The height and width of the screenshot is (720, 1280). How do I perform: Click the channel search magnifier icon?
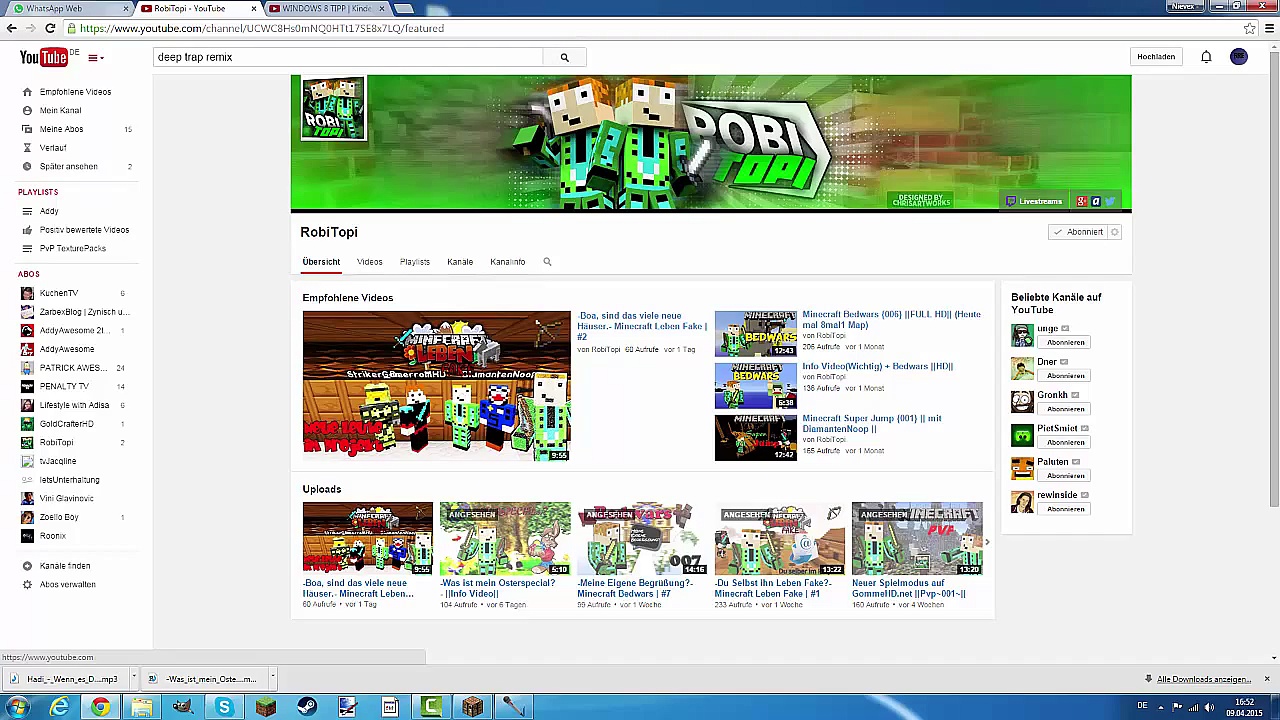[x=547, y=262]
